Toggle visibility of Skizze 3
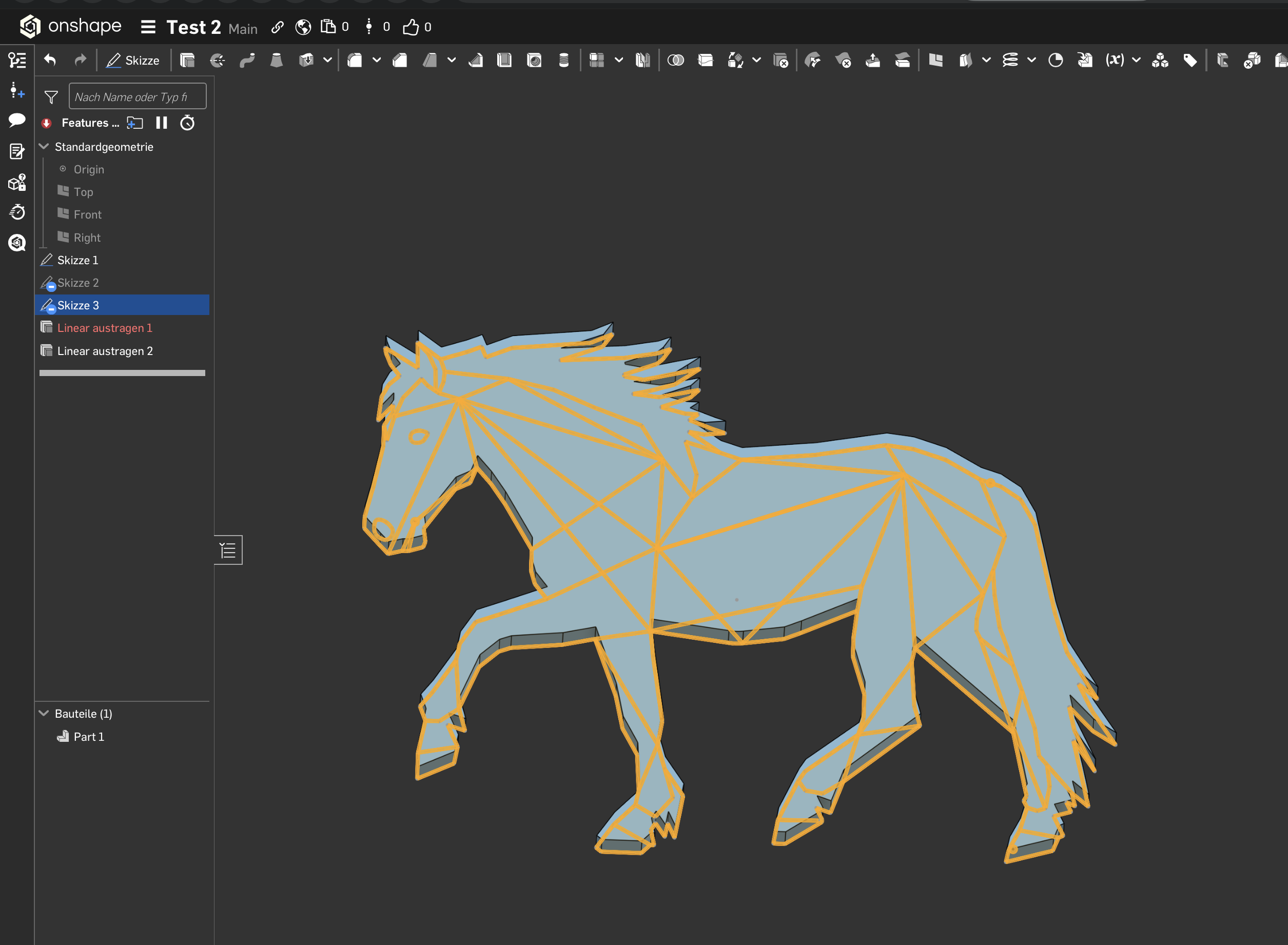This screenshot has height=945, width=1288. tap(51, 309)
